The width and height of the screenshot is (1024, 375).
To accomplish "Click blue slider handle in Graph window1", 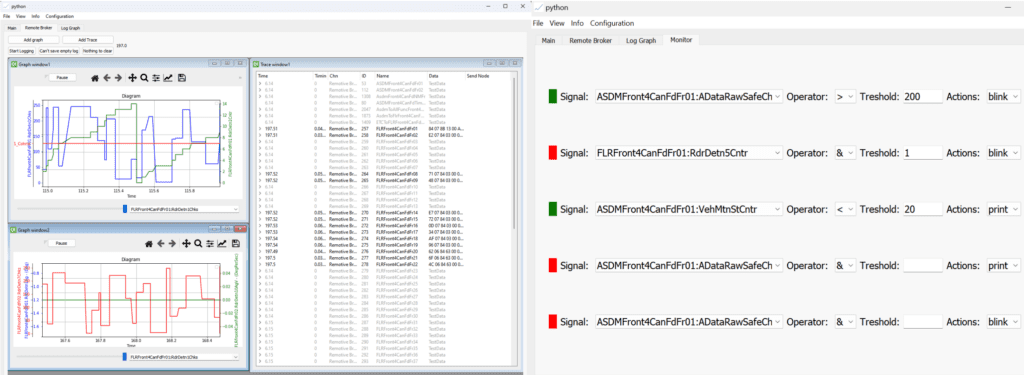I will [125, 209].
